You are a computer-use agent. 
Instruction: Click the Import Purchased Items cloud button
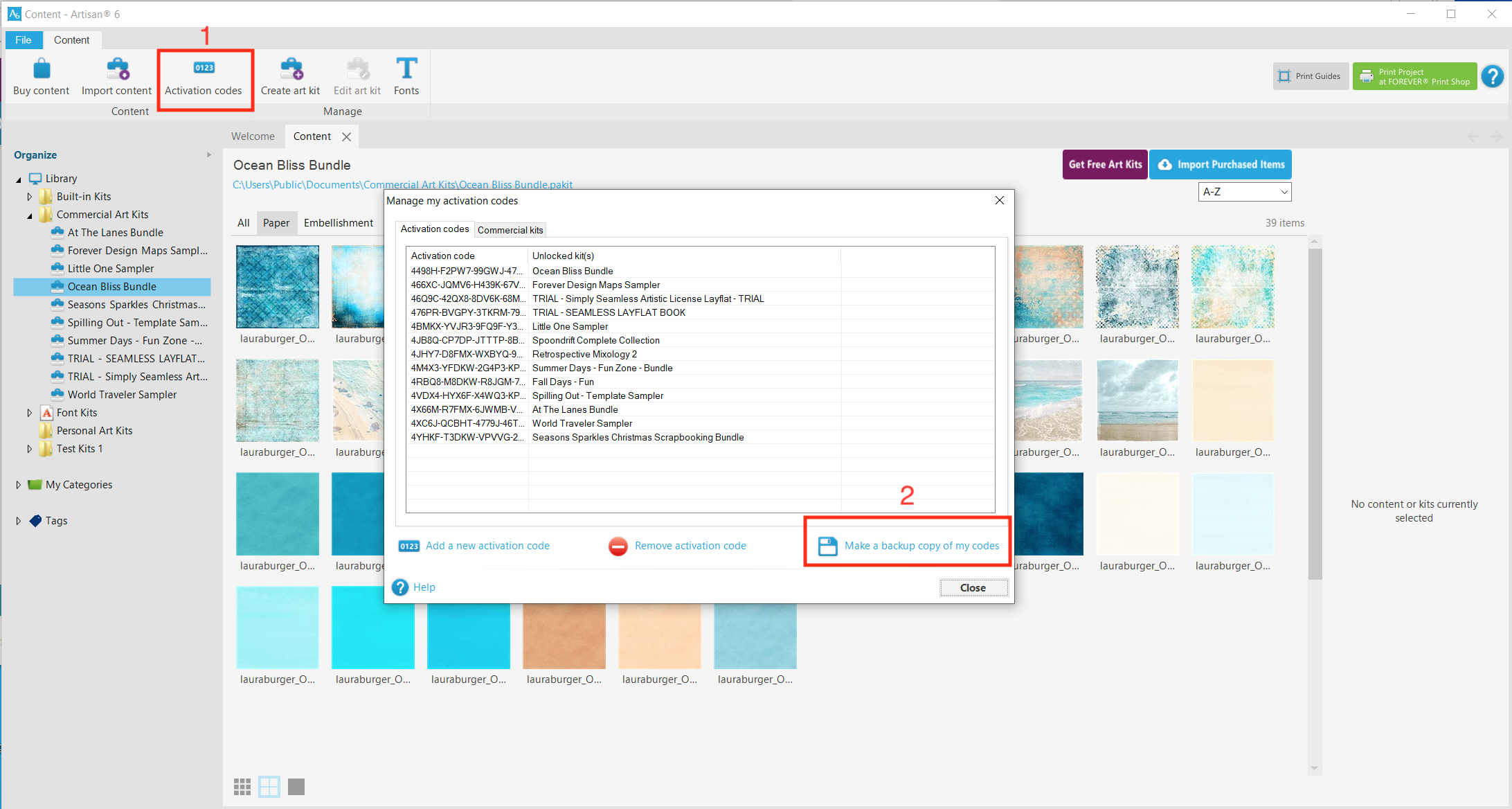click(x=1221, y=165)
